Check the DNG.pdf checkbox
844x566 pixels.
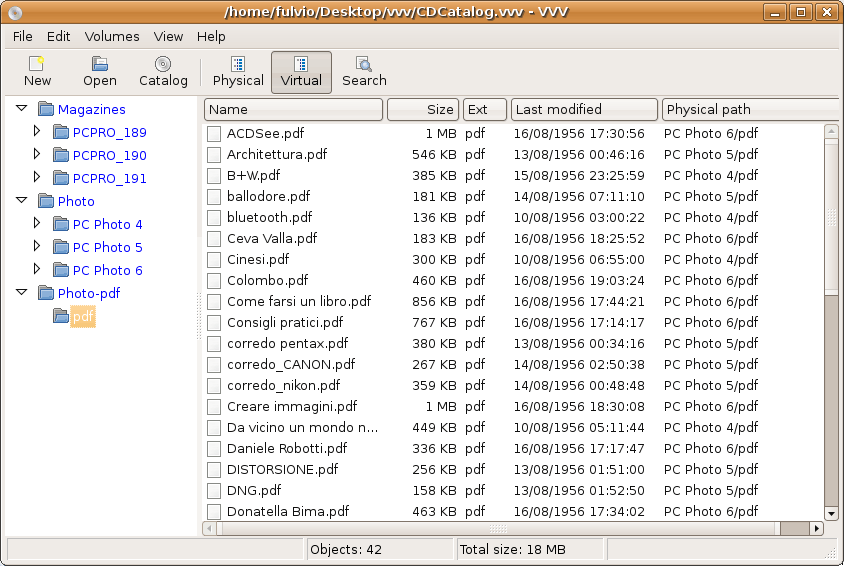click(x=214, y=490)
